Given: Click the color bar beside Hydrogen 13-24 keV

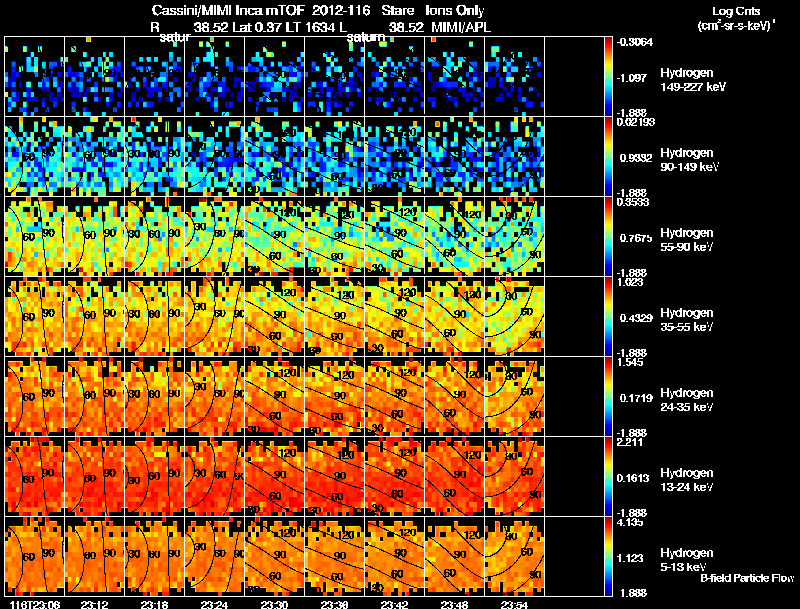Looking at the screenshot, I should click(608, 476).
